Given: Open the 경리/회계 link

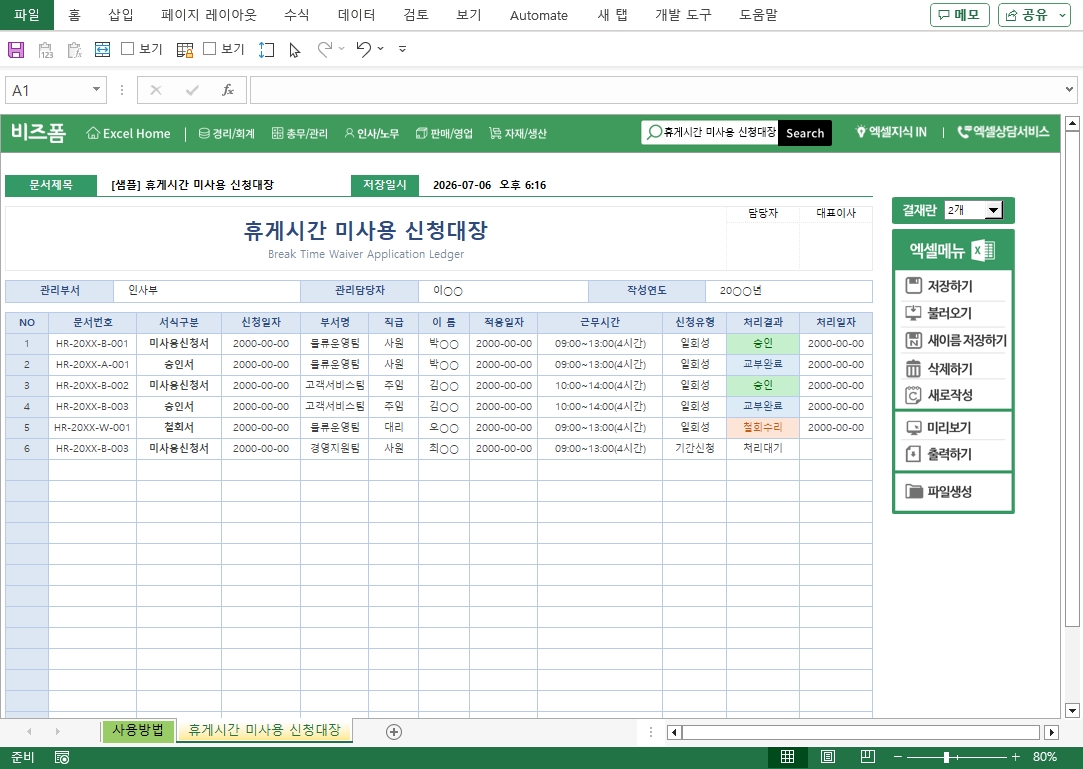Looking at the screenshot, I should pos(227,133).
